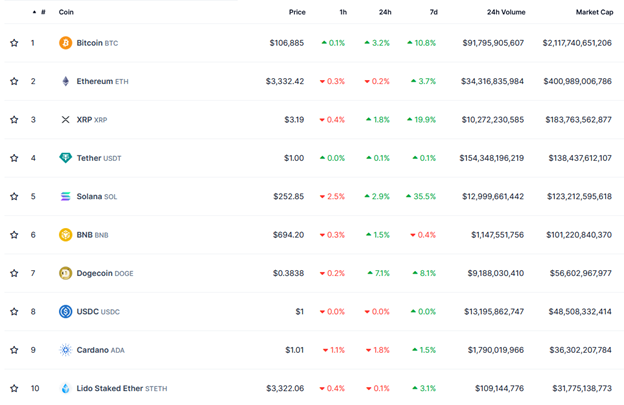The width and height of the screenshot is (624, 405).
Task: Select Tether 24h volume $154,348,196,219
Action: tap(491, 158)
